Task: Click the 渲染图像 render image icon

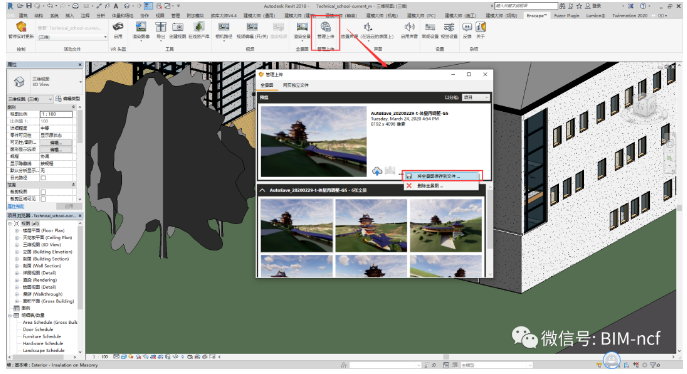Action: pos(141,27)
